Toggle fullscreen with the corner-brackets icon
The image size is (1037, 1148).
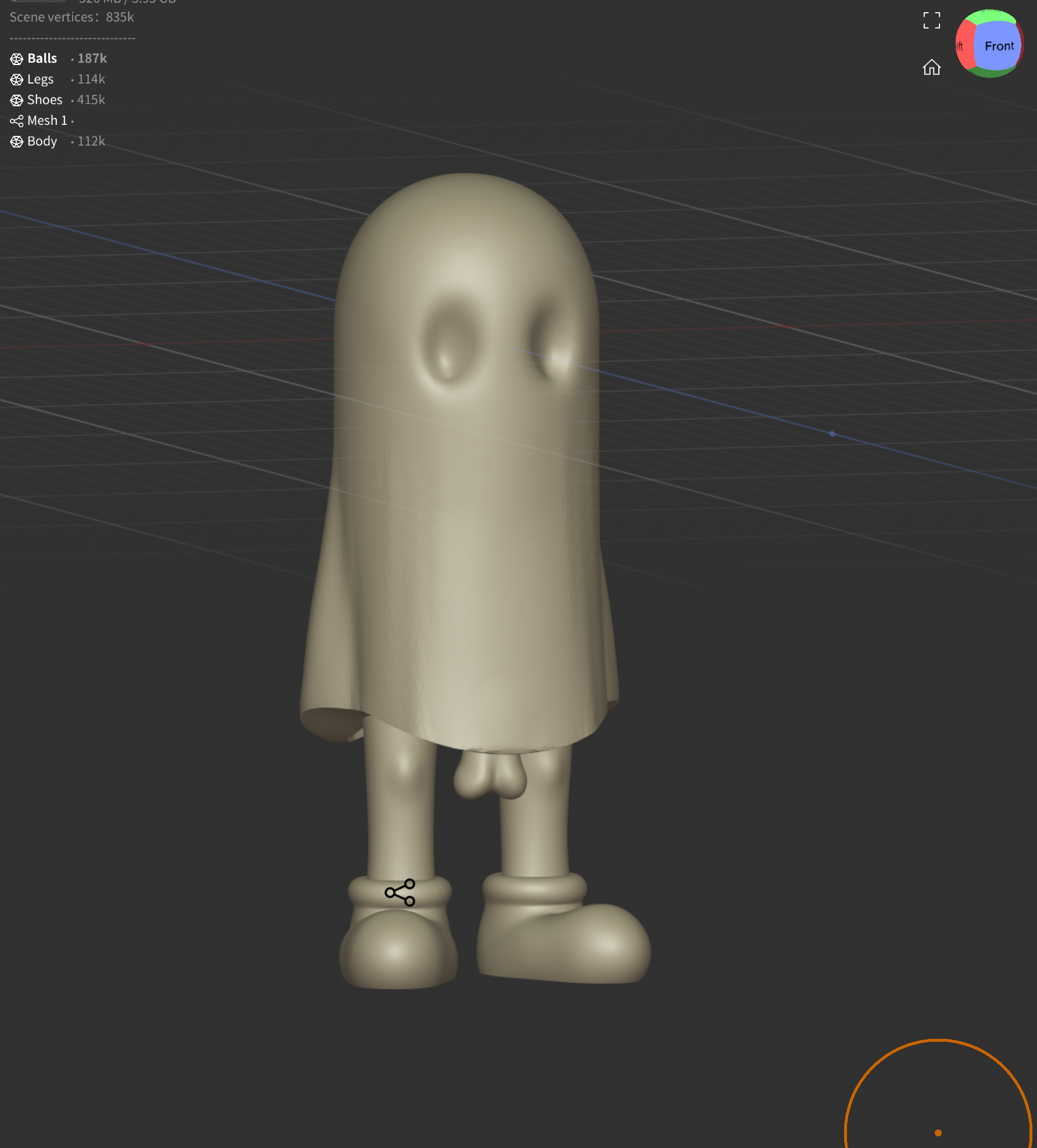point(931,21)
